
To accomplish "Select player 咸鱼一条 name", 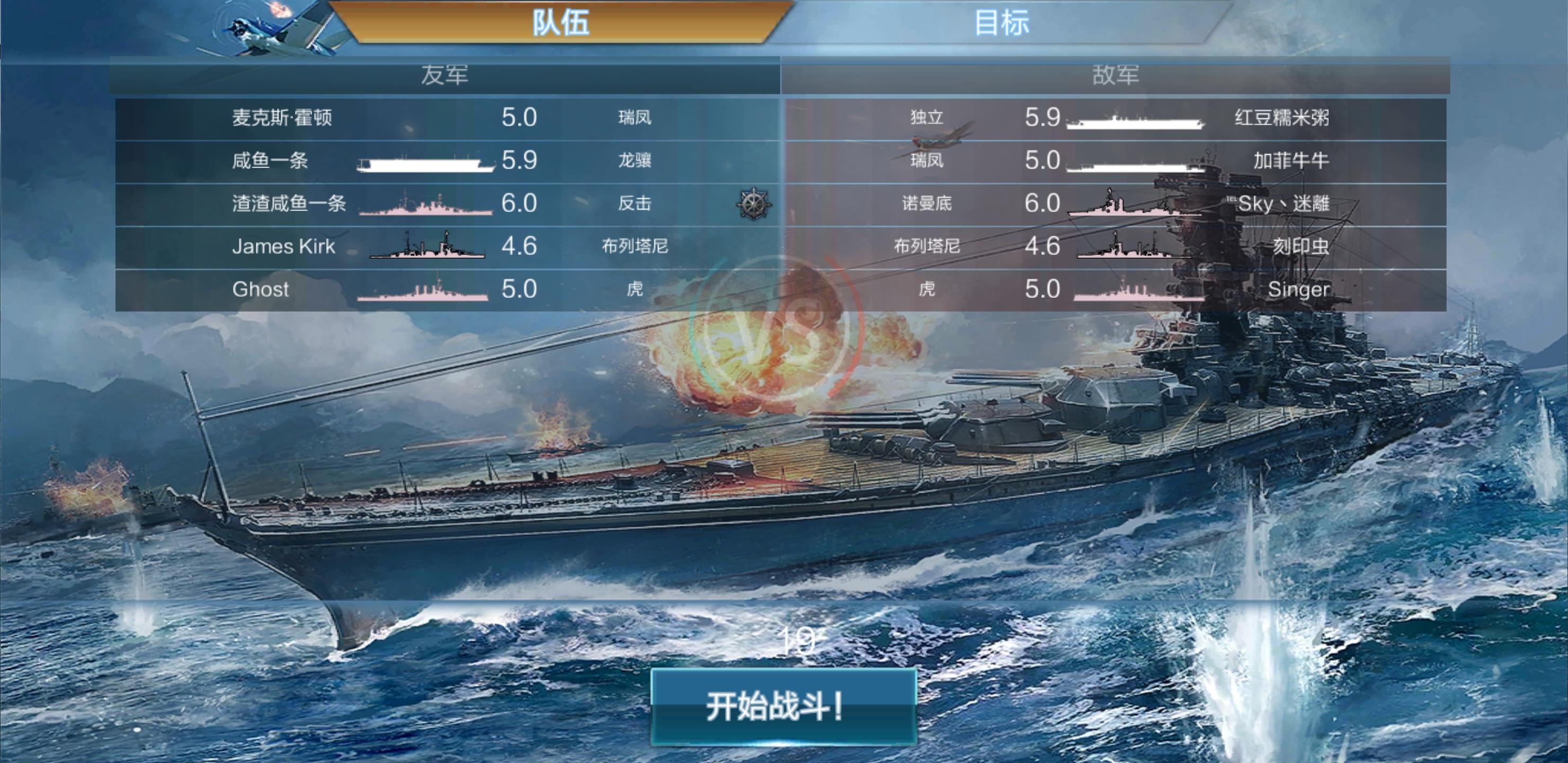I will click(270, 161).
